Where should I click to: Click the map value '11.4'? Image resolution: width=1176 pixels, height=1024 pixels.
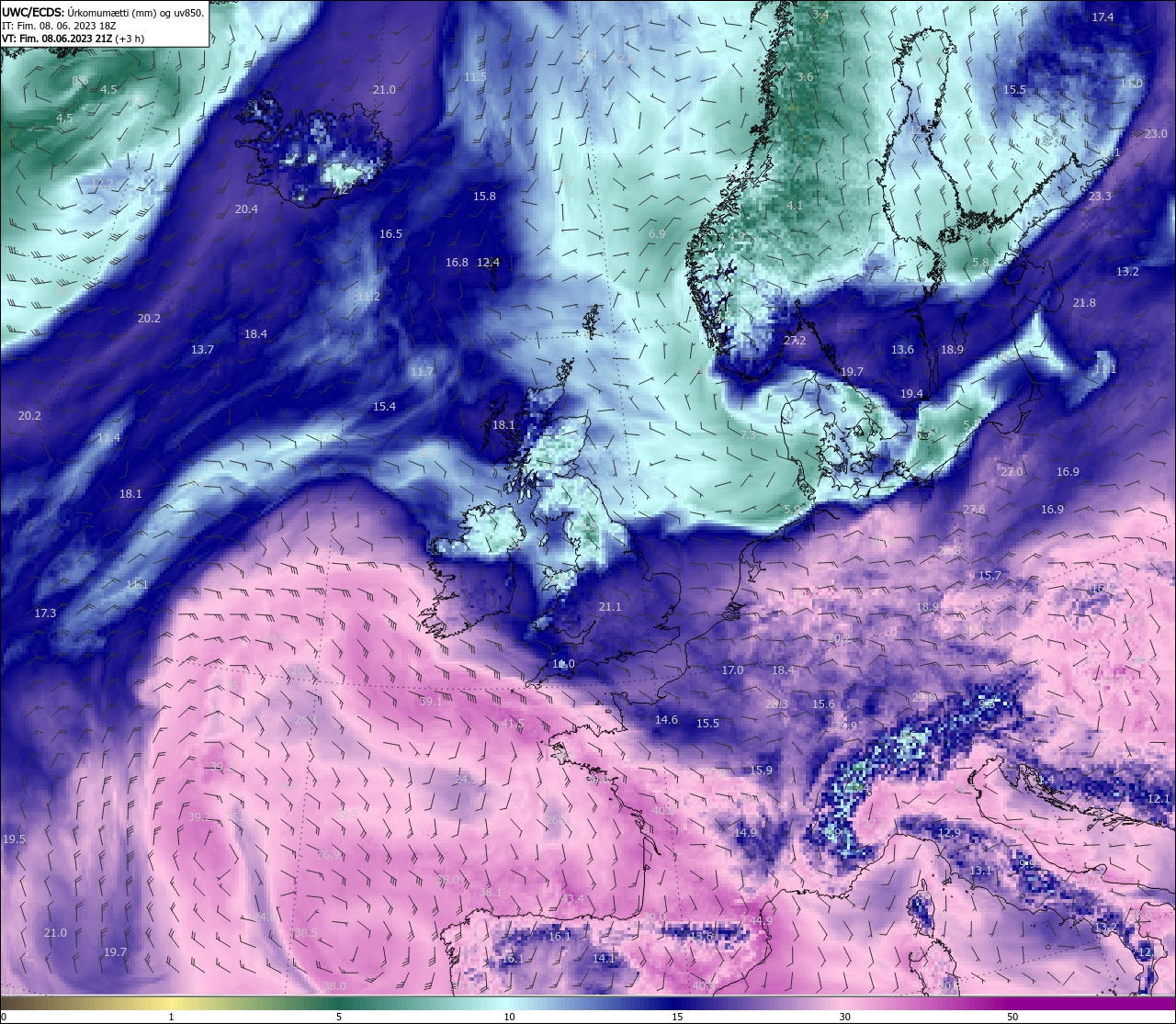click(x=108, y=438)
